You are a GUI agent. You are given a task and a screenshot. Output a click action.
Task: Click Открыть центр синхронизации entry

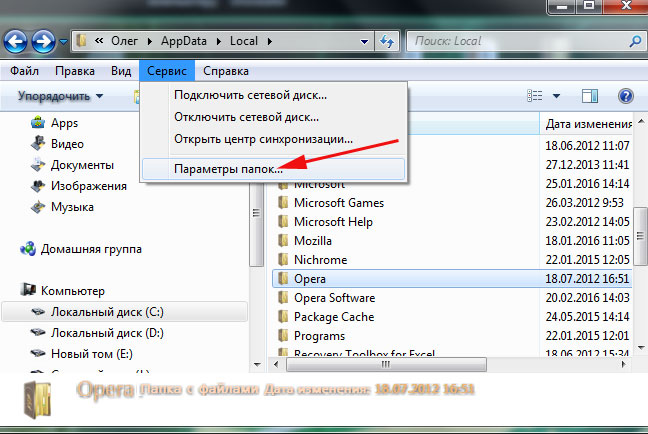coord(263,139)
